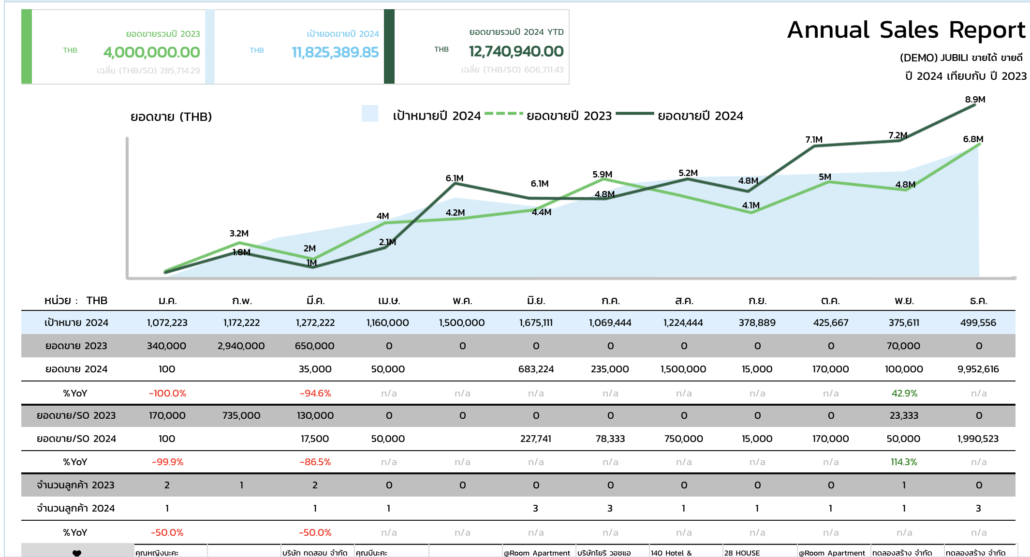This screenshot has width=1030, height=557.
Task: Click the dashed green 2023 sales legend line
Action: [x=503, y=115]
